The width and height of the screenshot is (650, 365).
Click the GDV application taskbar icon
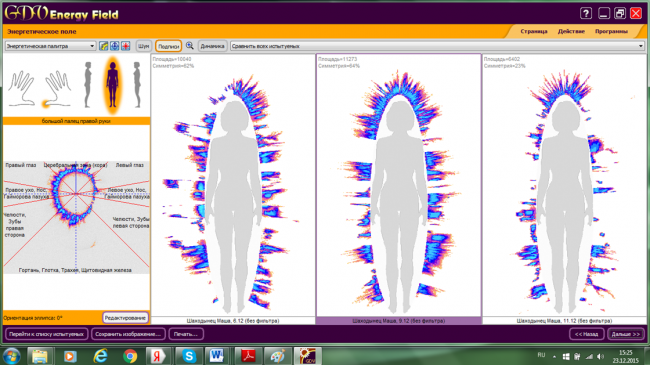(x=308, y=356)
